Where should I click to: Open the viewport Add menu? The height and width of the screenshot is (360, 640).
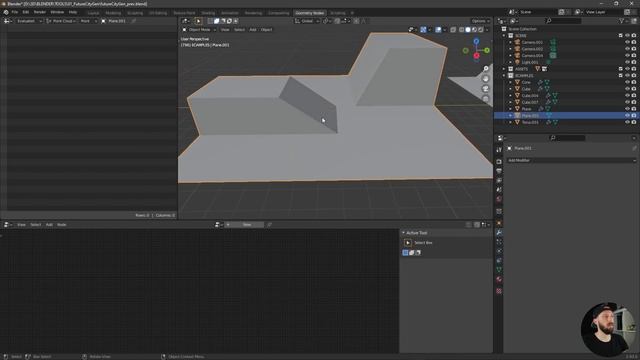[x=253, y=30]
